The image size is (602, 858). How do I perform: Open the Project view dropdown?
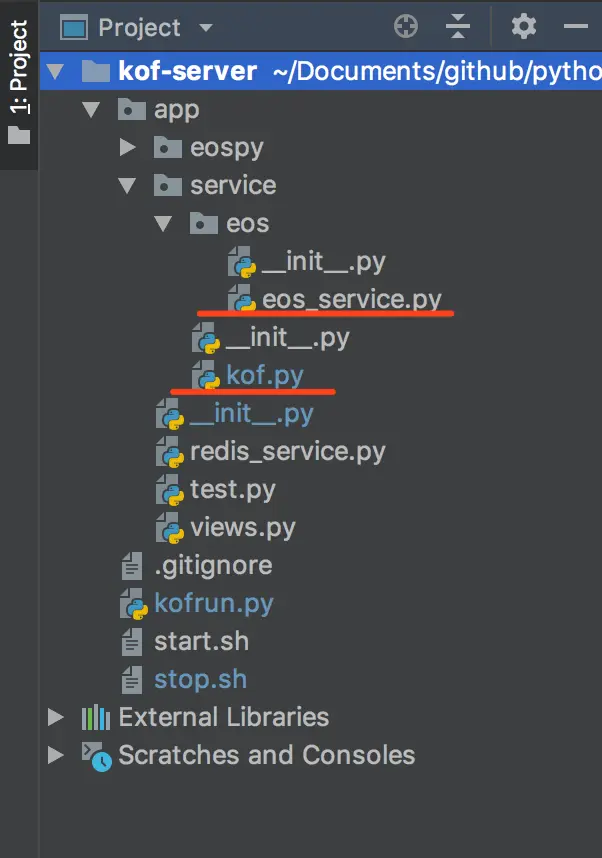point(206,28)
